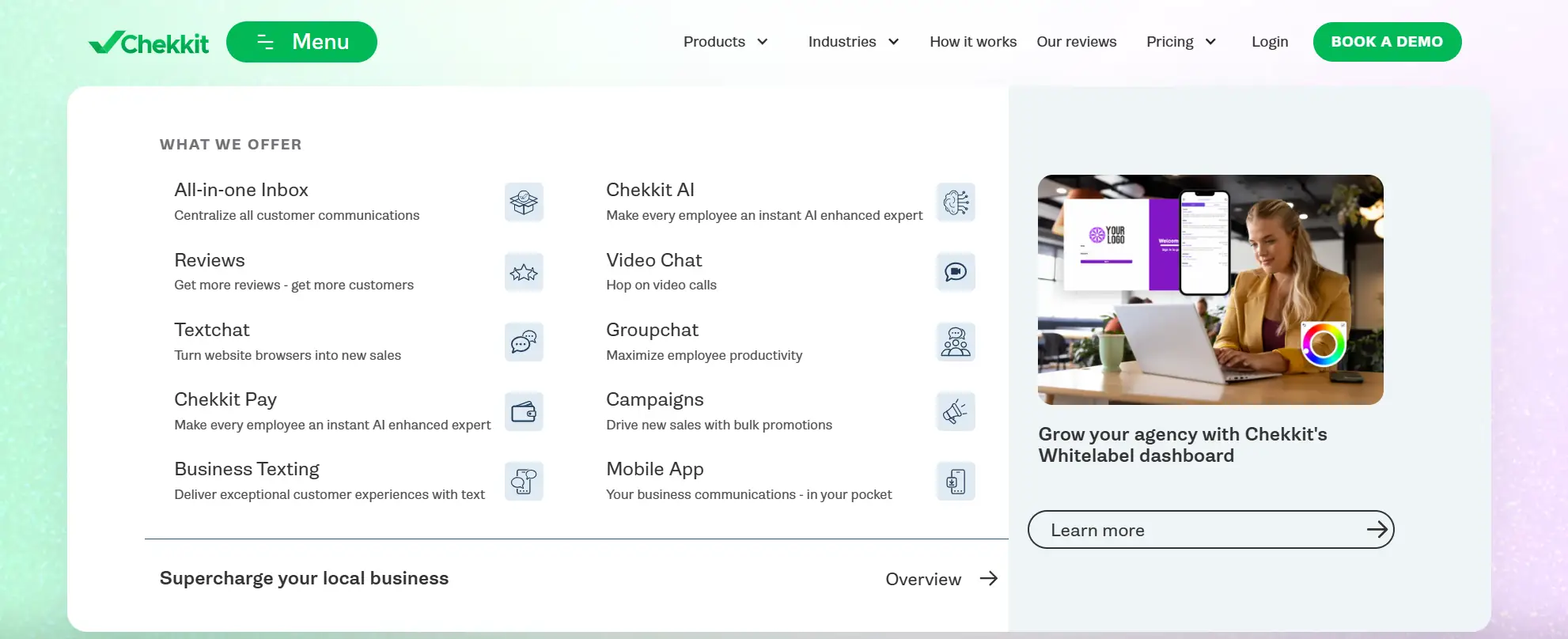
Task: Click the Campaigns megaphone icon
Action: [956, 411]
